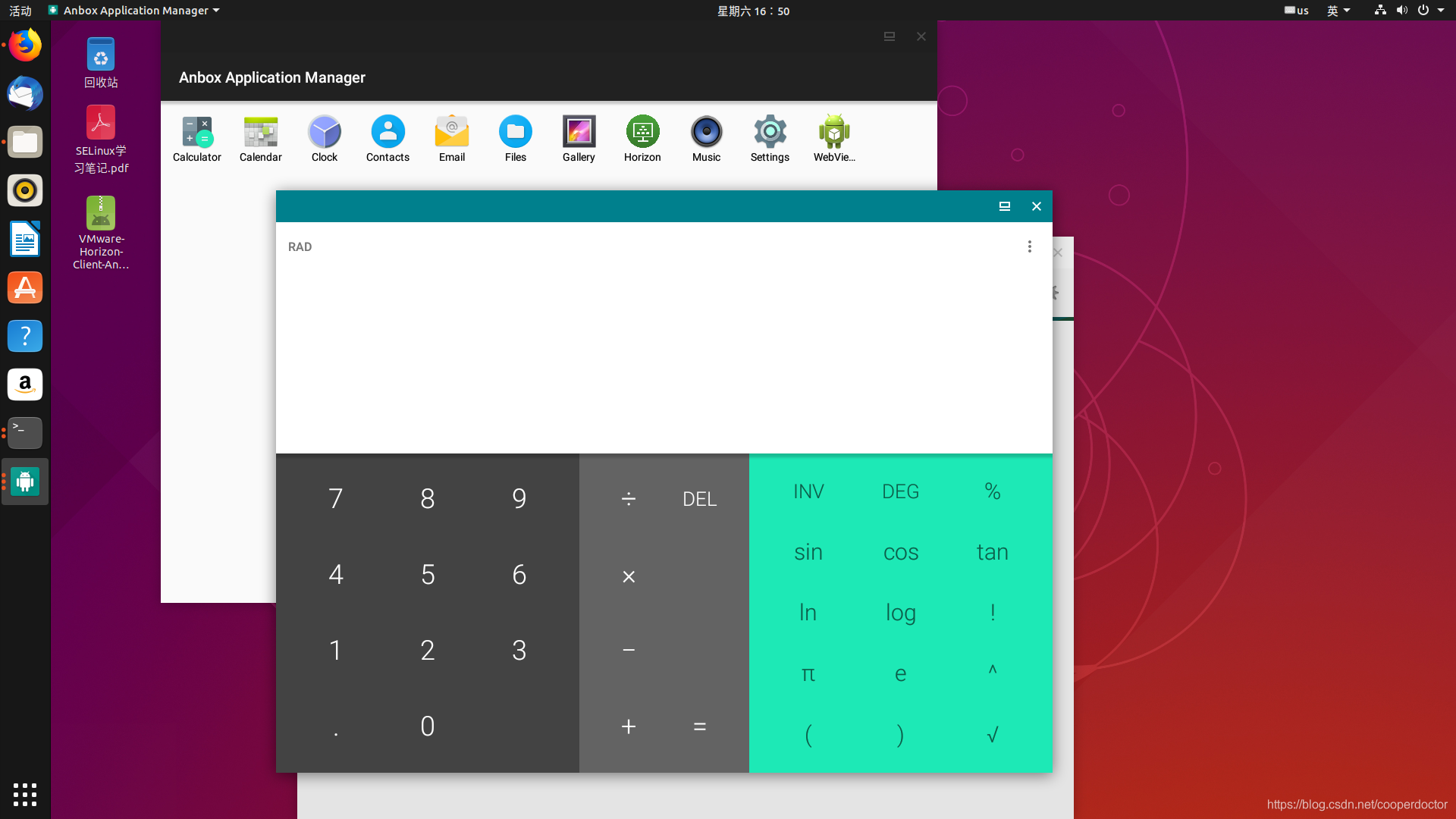Toggle DEG mode in calculator
The width and height of the screenshot is (1456, 819).
point(901,491)
